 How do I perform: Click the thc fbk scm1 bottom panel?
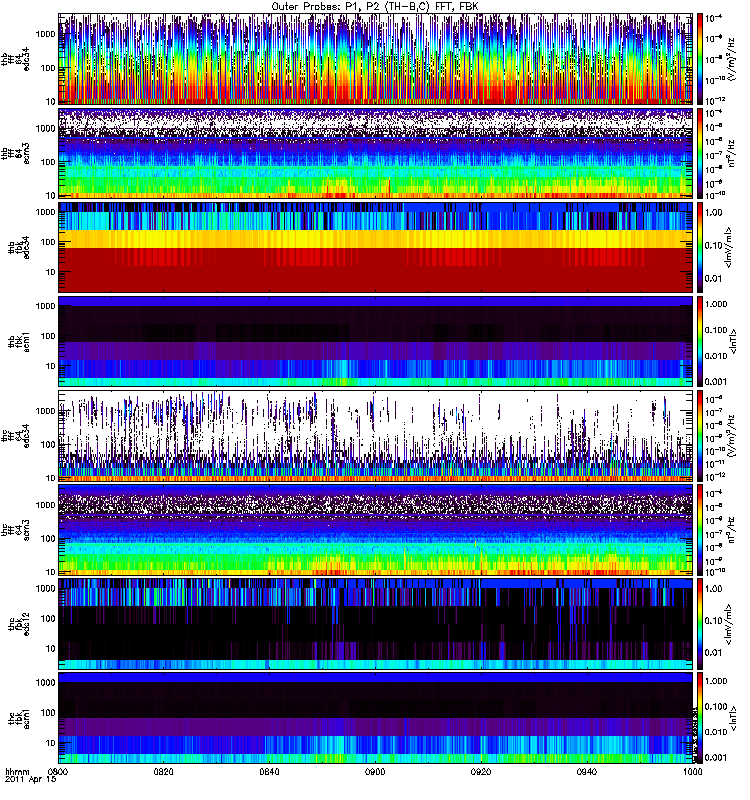376,717
